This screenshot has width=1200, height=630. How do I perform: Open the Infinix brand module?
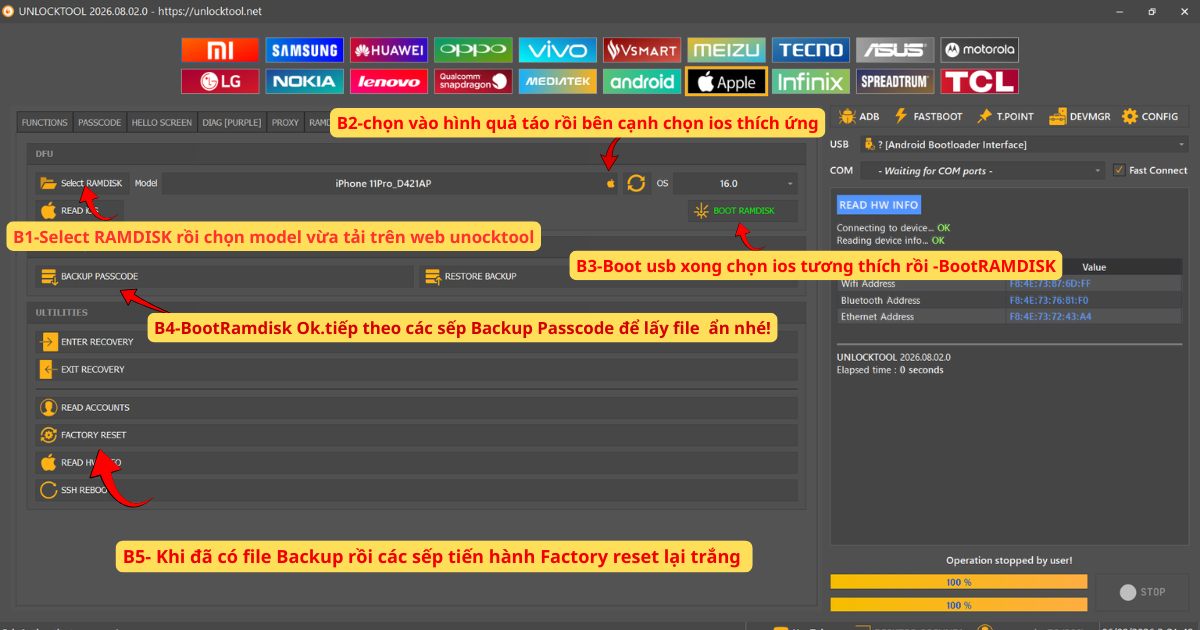(x=811, y=81)
